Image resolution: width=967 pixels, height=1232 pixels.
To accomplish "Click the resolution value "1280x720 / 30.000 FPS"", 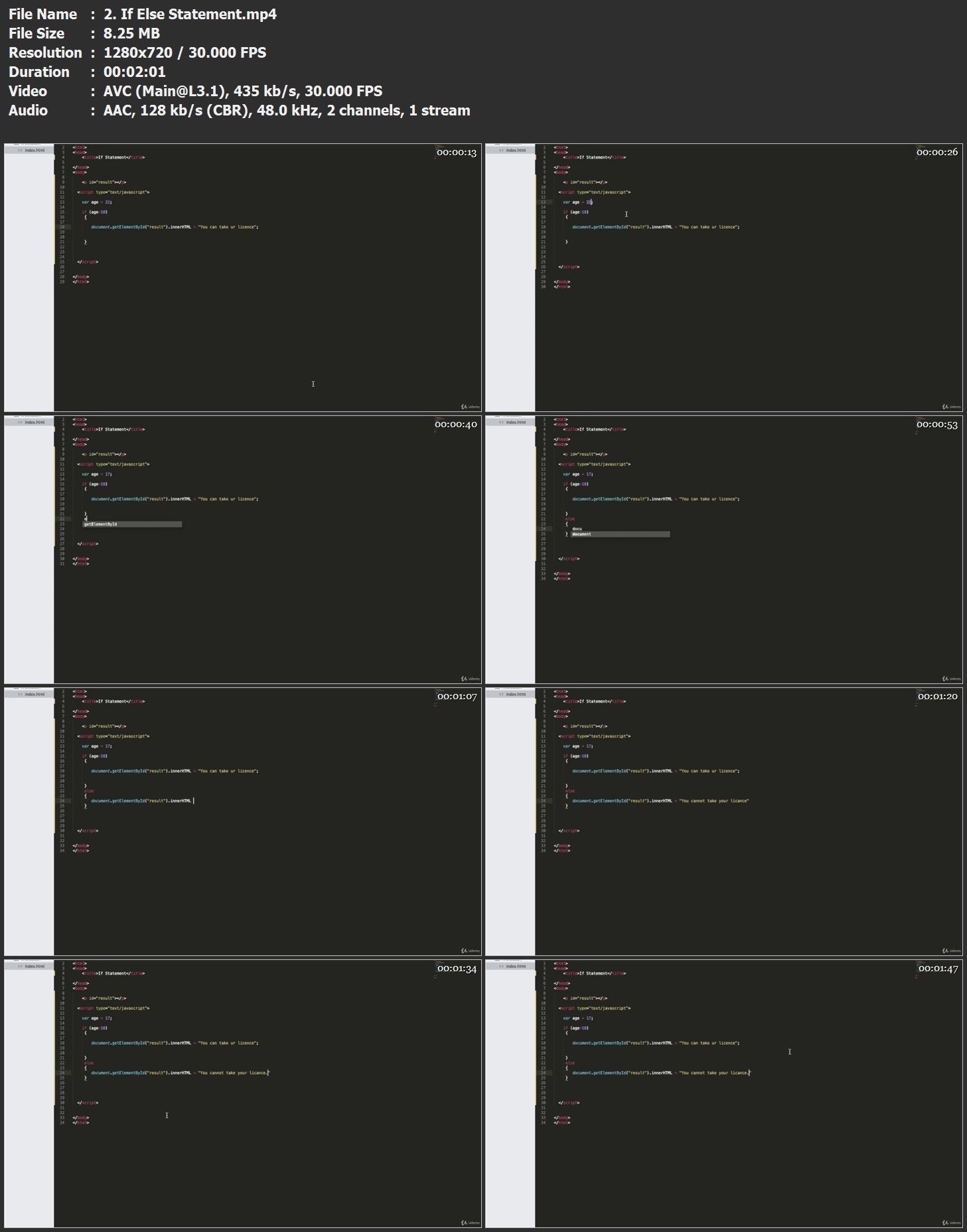I will click(x=185, y=52).
